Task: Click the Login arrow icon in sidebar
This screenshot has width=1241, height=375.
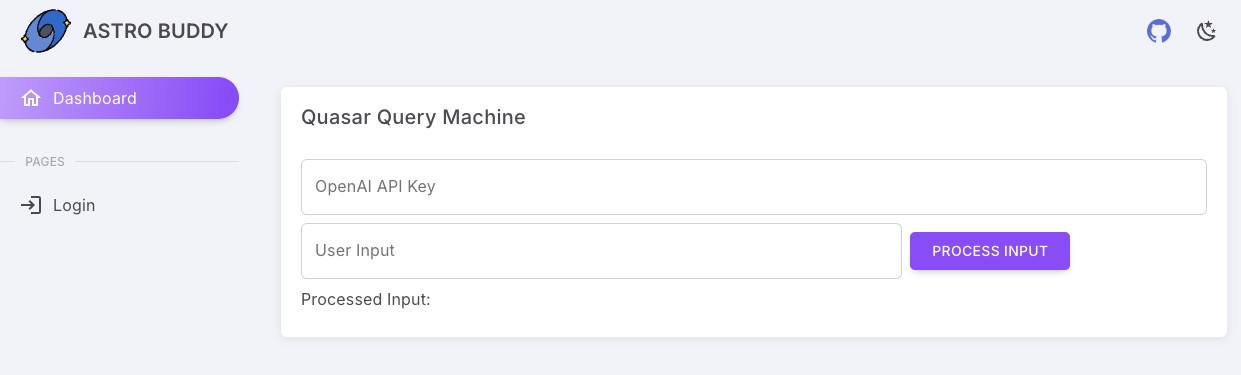Action: 31,205
